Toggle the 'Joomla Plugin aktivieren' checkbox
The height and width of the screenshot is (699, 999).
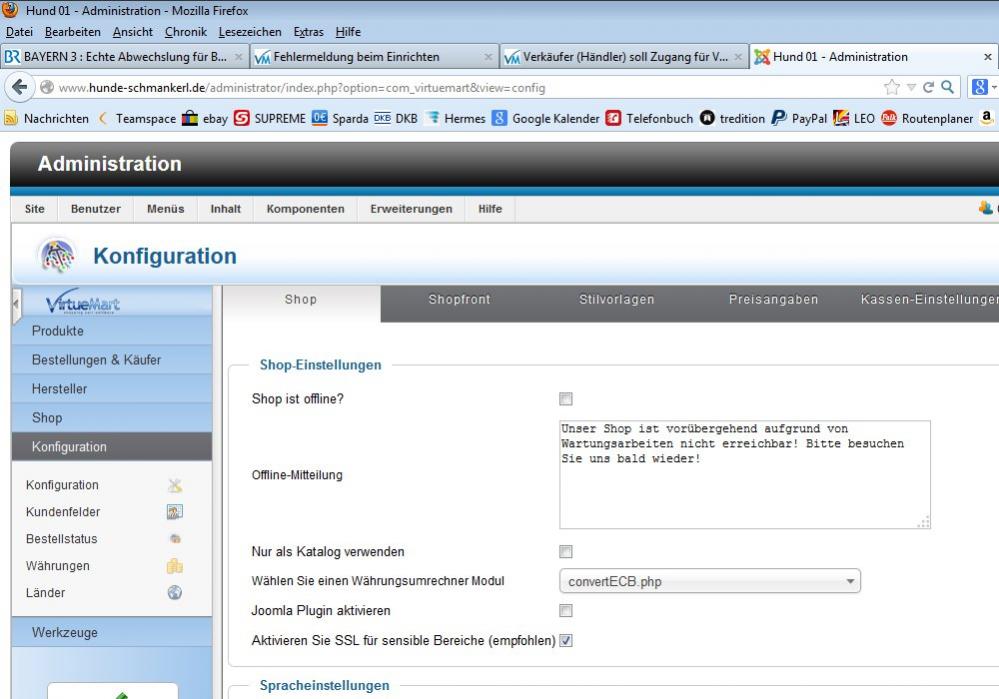566,611
